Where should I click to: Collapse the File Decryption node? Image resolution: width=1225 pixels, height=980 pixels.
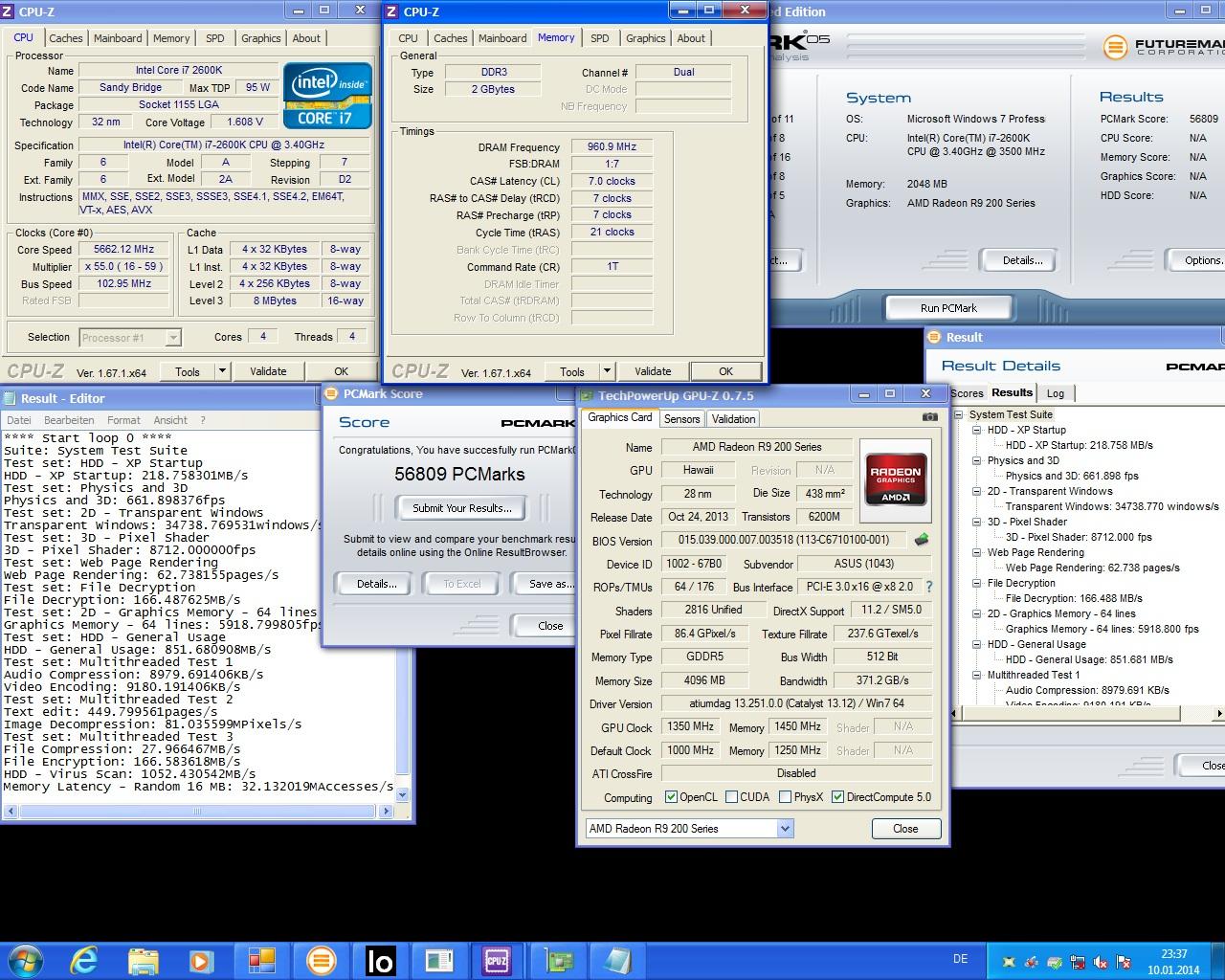tap(977, 583)
